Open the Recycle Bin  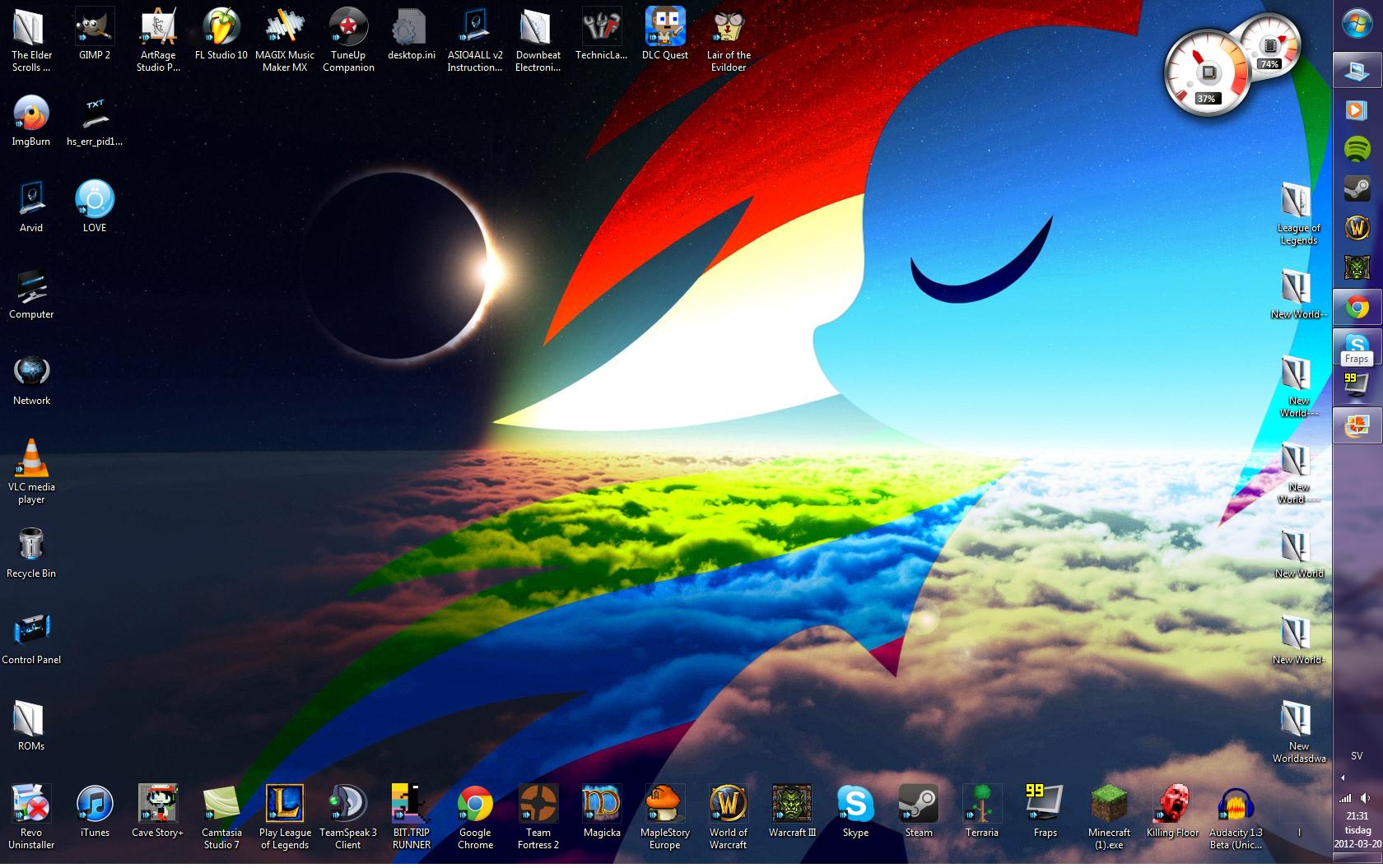point(31,552)
